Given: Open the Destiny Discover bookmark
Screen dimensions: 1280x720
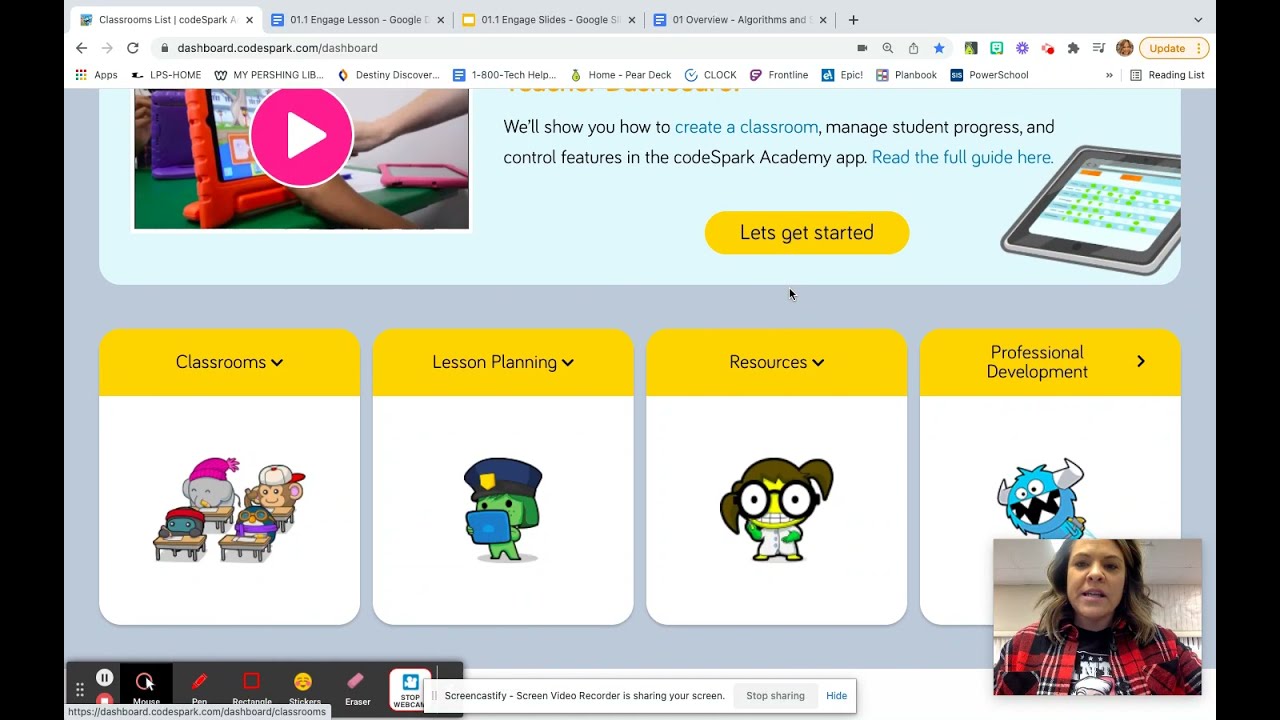Looking at the screenshot, I should [388, 75].
